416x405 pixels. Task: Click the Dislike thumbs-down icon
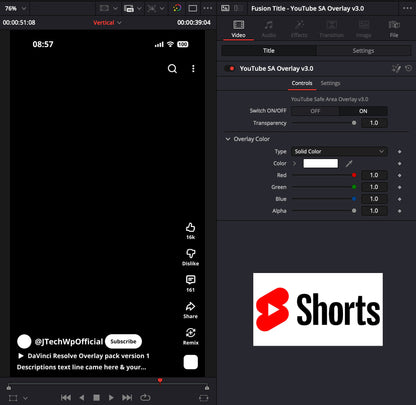click(x=190, y=253)
